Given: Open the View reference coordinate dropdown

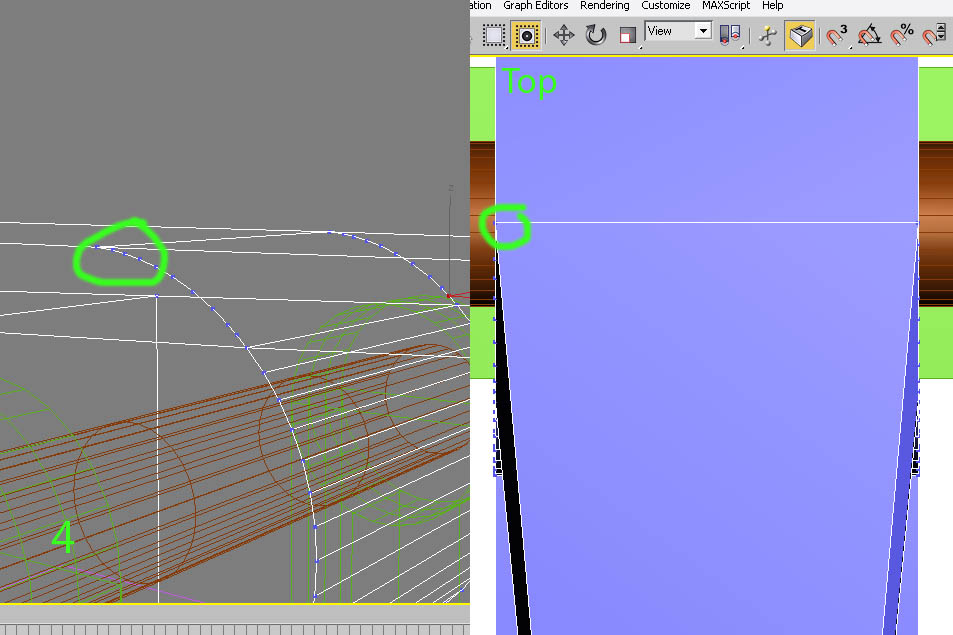Looking at the screenshot, I should tap(678, 31).
